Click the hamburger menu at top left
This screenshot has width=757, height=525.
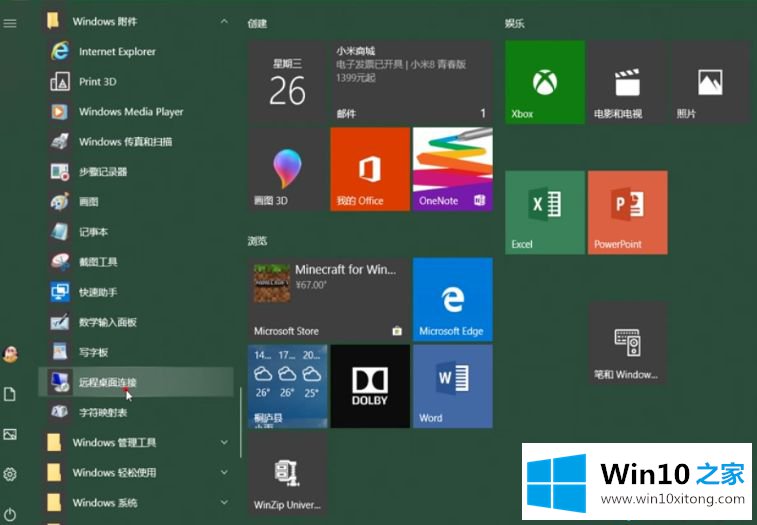tap(10, 23)
